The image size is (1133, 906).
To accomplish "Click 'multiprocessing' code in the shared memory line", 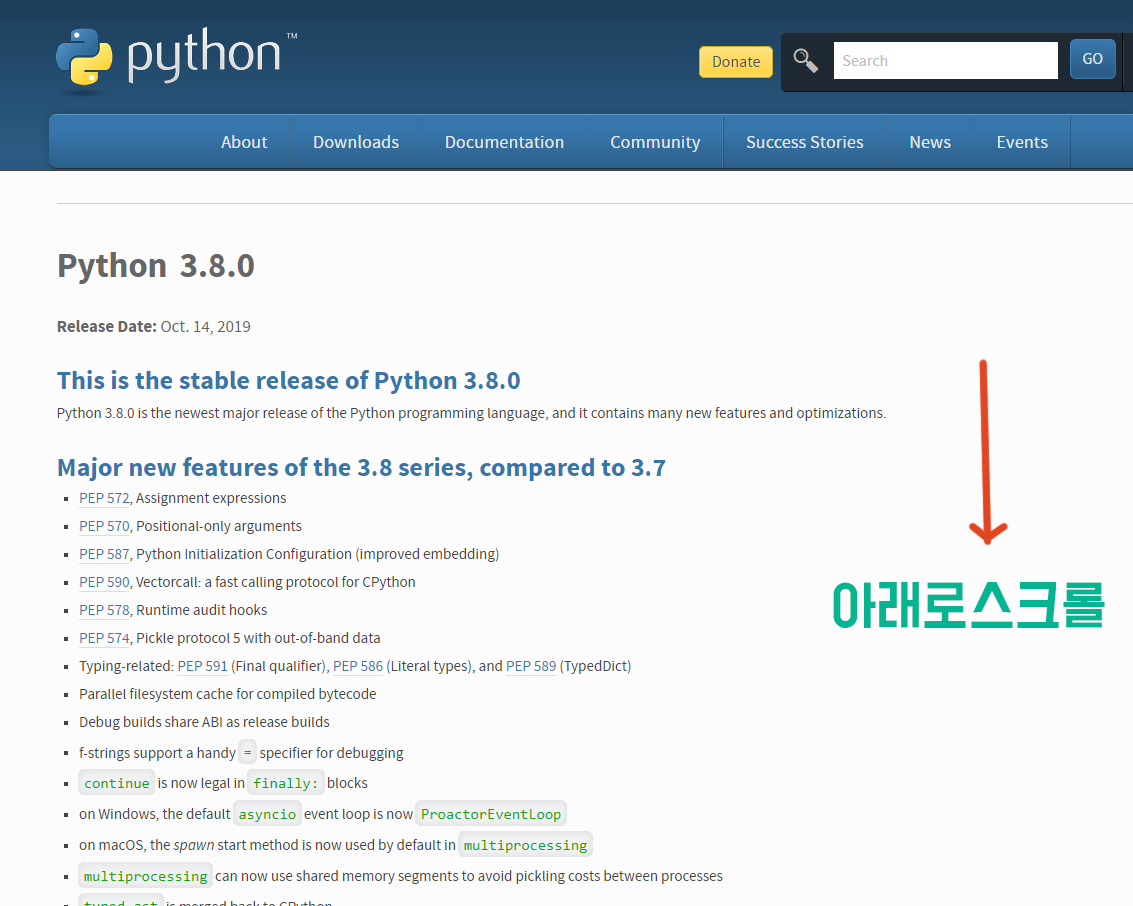I will (x=145, y=876).
